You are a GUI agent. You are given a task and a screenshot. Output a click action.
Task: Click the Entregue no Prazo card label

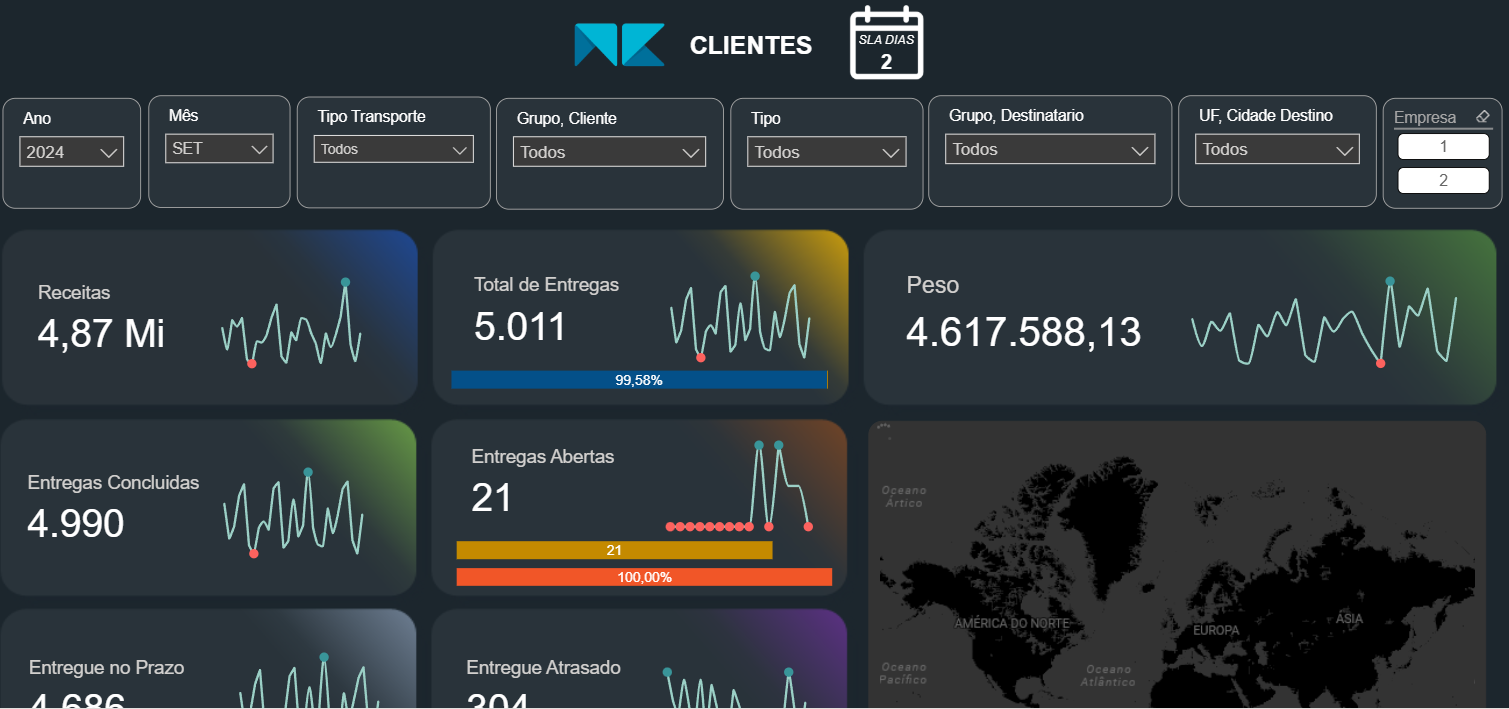tap(107, 668)
